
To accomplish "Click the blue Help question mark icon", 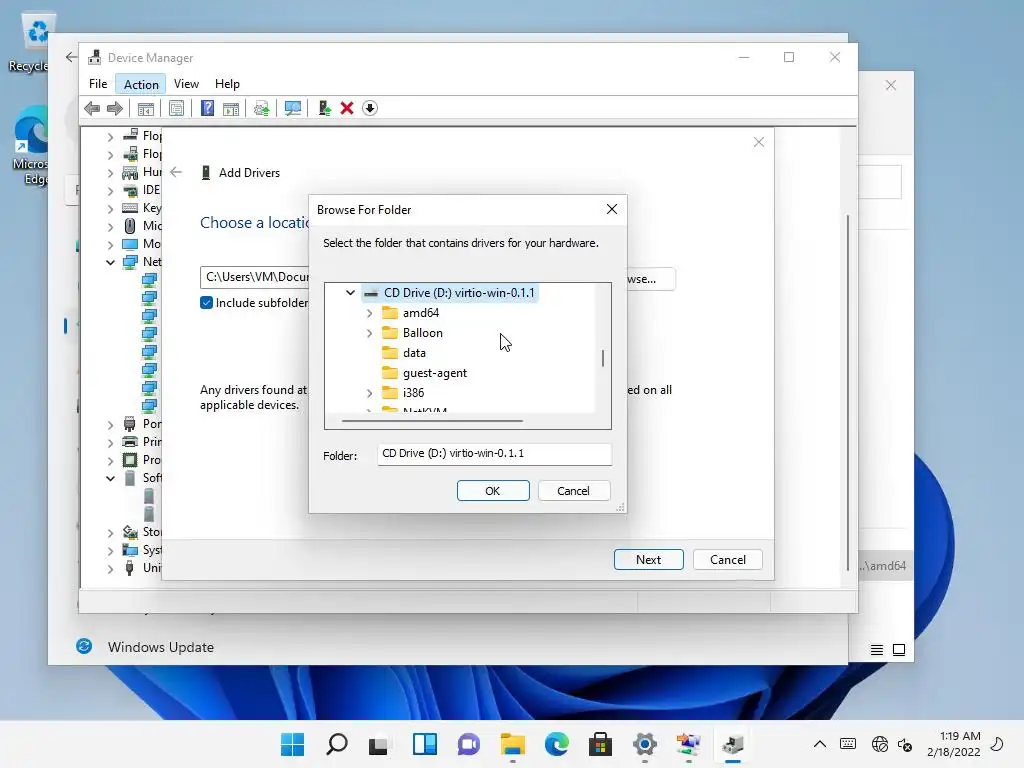I will (207, 108).
